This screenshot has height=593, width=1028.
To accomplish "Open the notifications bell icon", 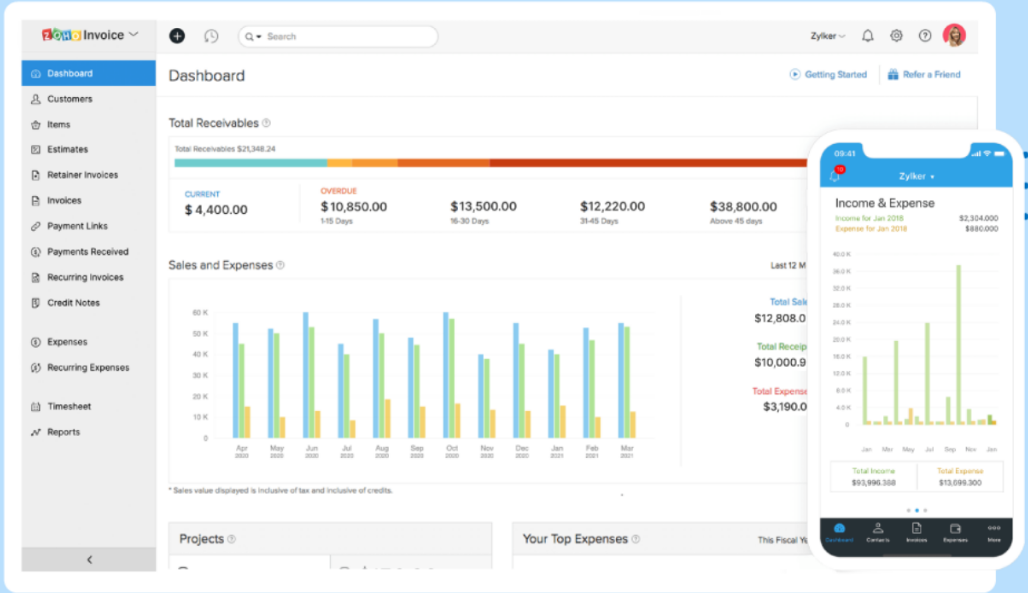I will pos(867,35).
